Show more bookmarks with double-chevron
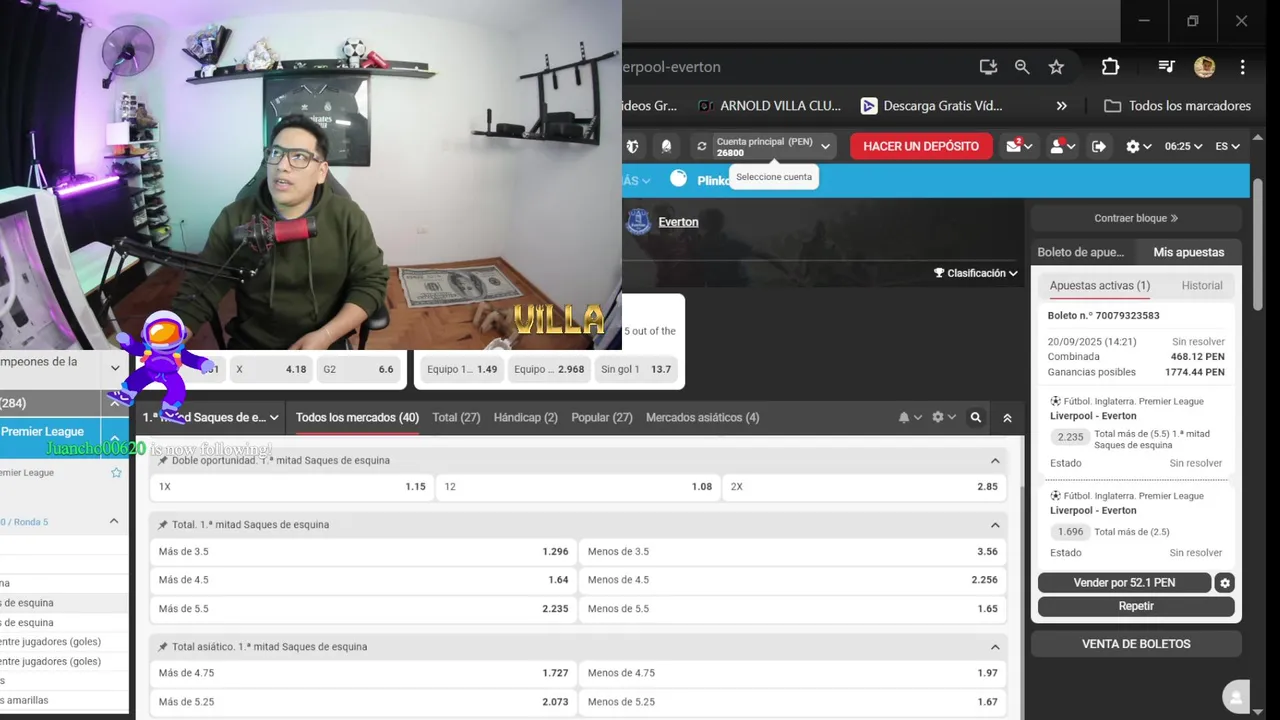The height and width of the screenshot is (720, 1280). pyautogui.click(x=1061, y=106)
